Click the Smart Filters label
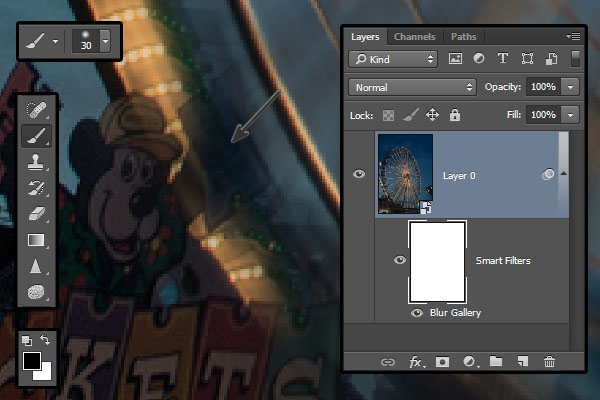600x400 pixels. pos(503,261)
